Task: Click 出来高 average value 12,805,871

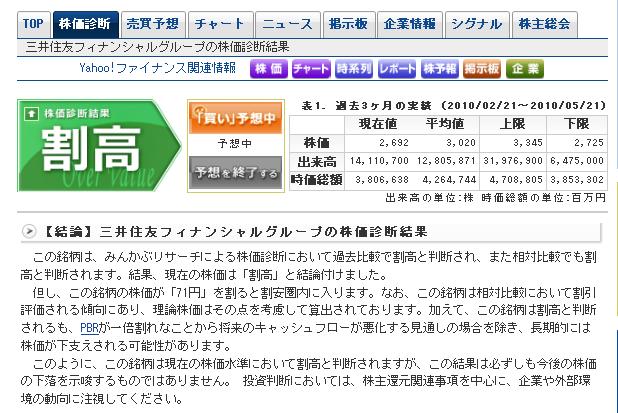Action: [446, 161]
